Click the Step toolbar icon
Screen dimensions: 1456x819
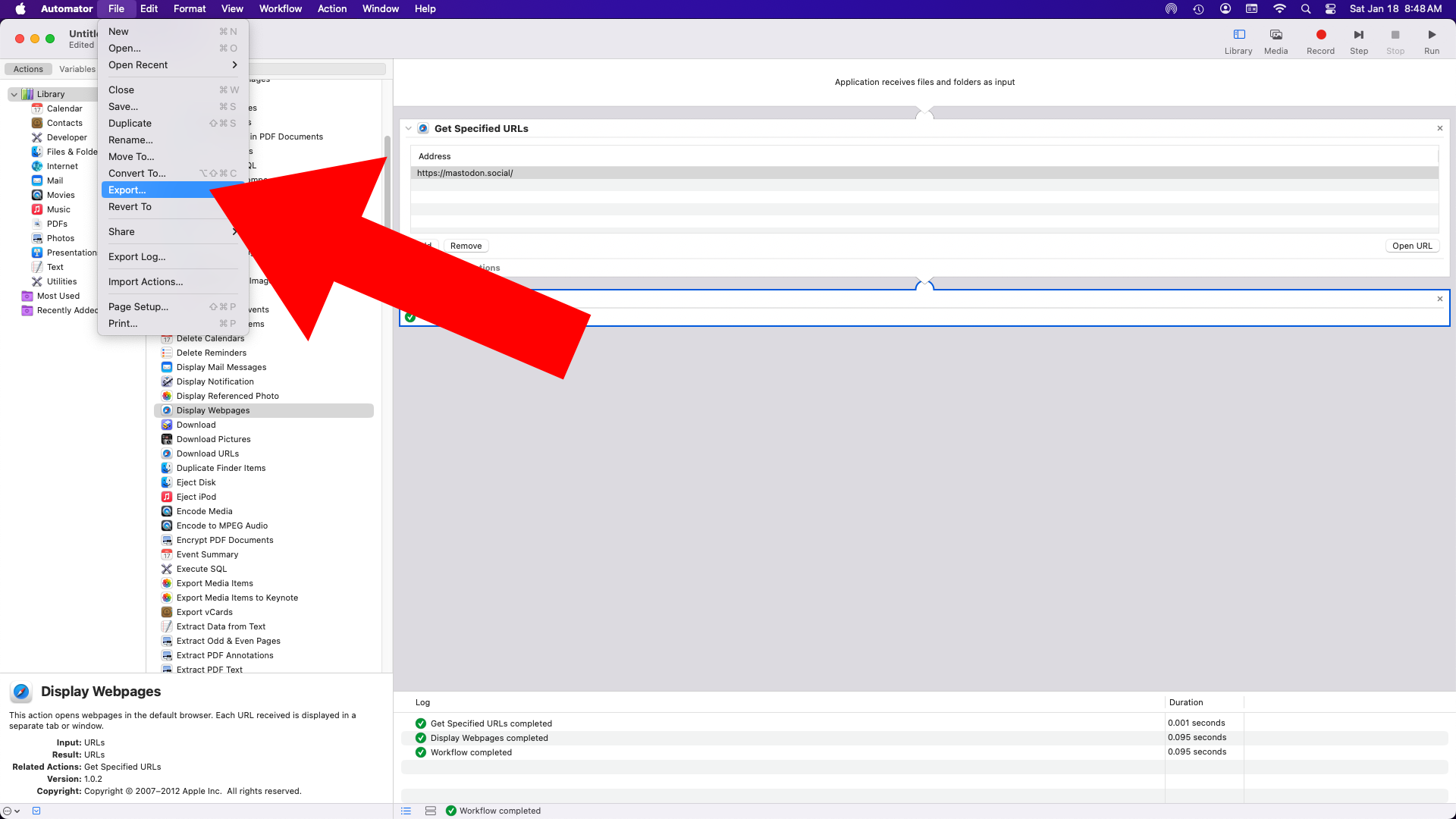[1358, 35]
